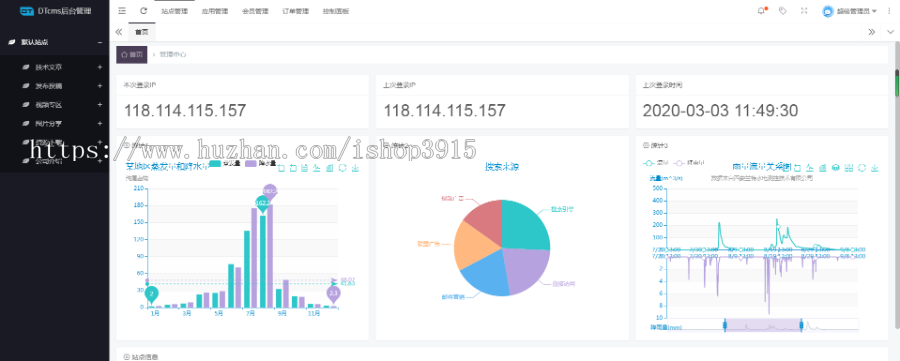The height and width of the screenshot is (361, 900).
Task: Download rainfall-flow chart via save icon
Action: (875, 168)
